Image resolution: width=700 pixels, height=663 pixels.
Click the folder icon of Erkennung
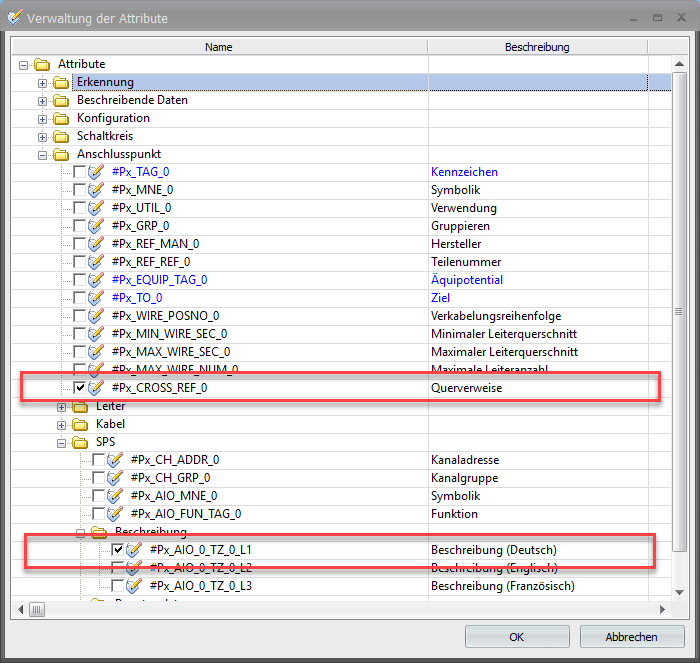tap(61, 82)
